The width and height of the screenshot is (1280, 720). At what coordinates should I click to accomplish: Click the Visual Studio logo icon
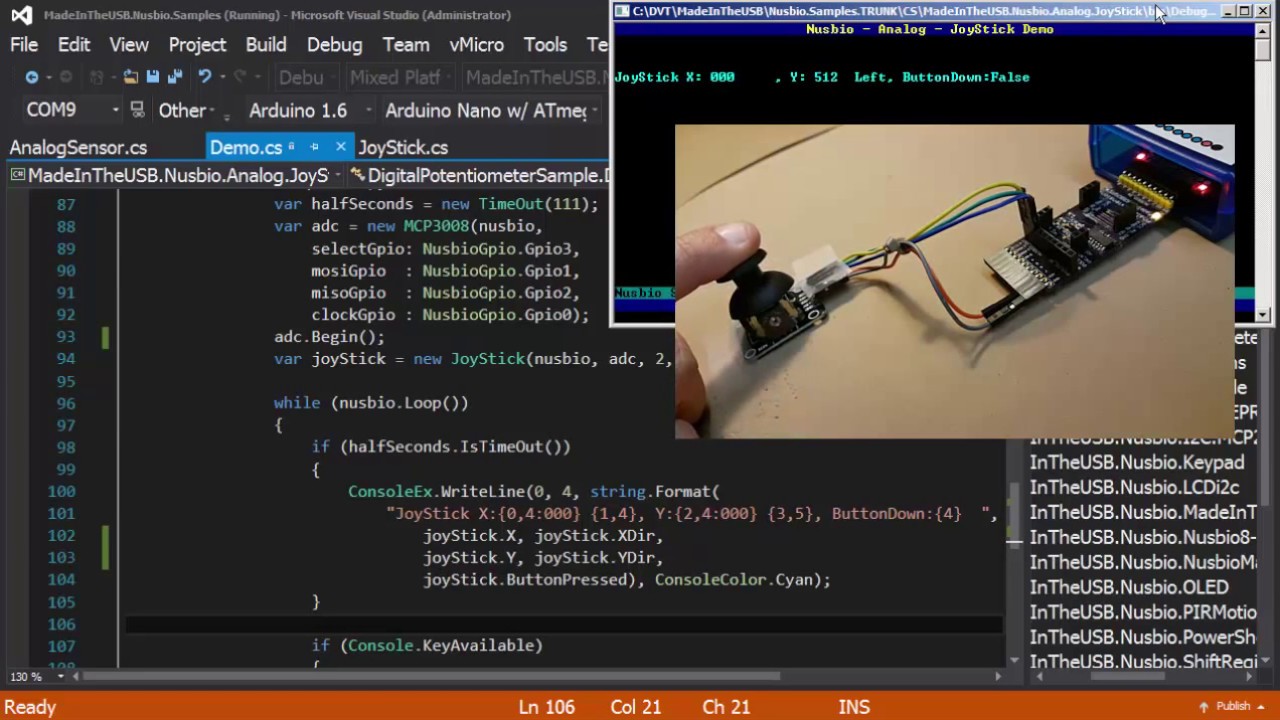21,15
